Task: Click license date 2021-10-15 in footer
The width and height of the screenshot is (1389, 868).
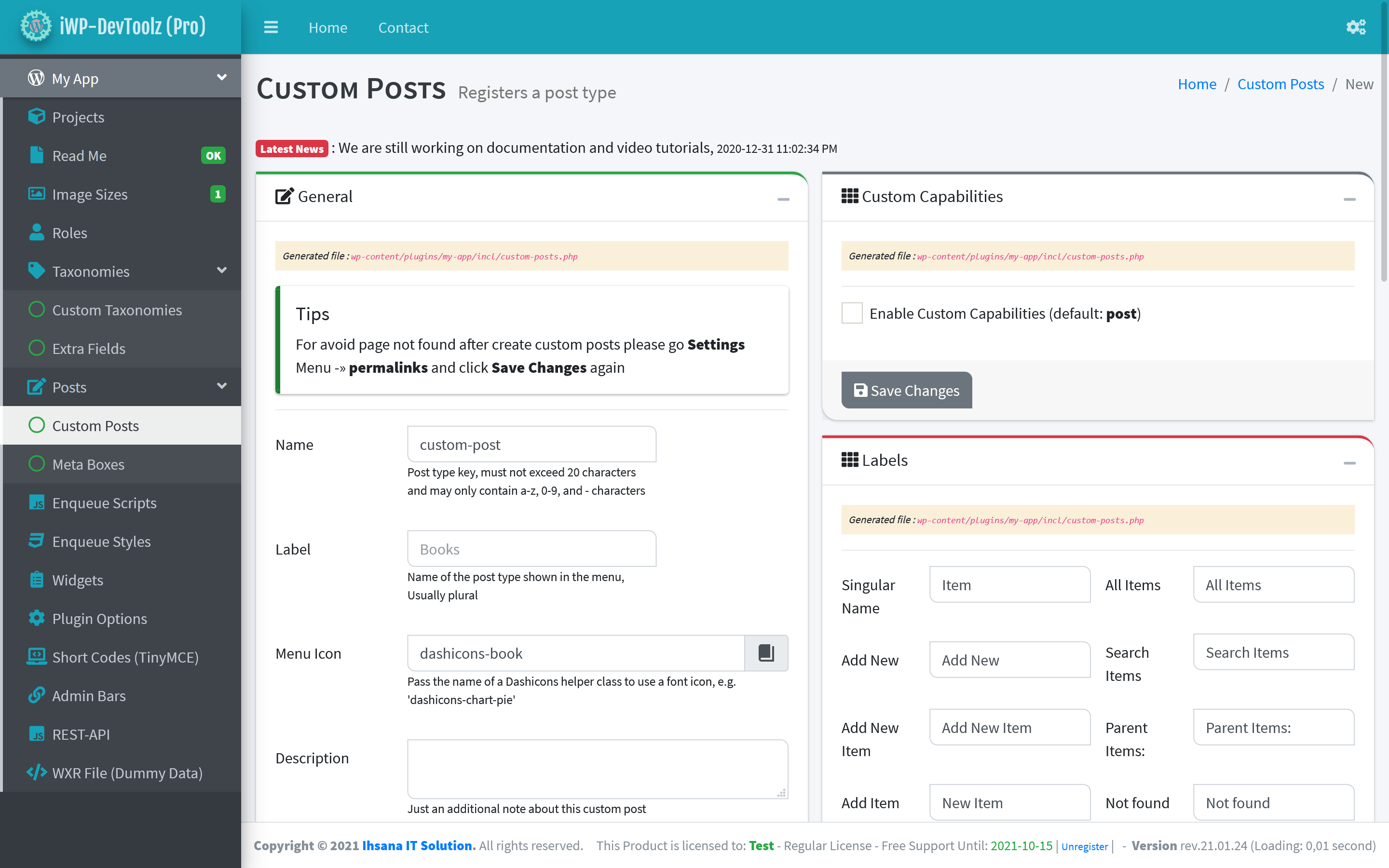Action: pyautogui.click(x=1021, y=845)
